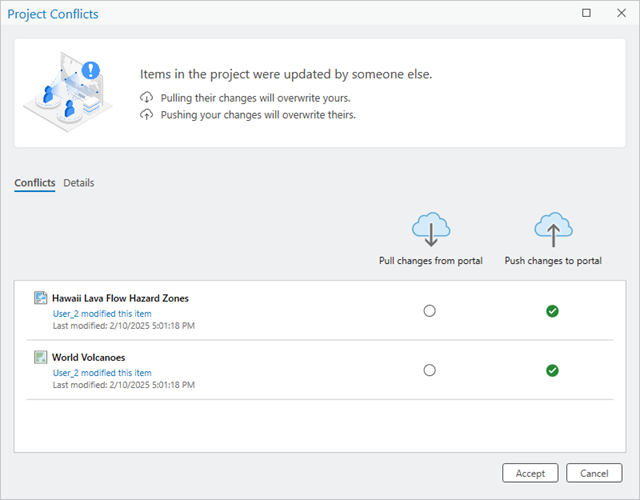Choose pull from portal for World Volcanoes
This screenshot has width=640, height=500.
click(430, 370)
